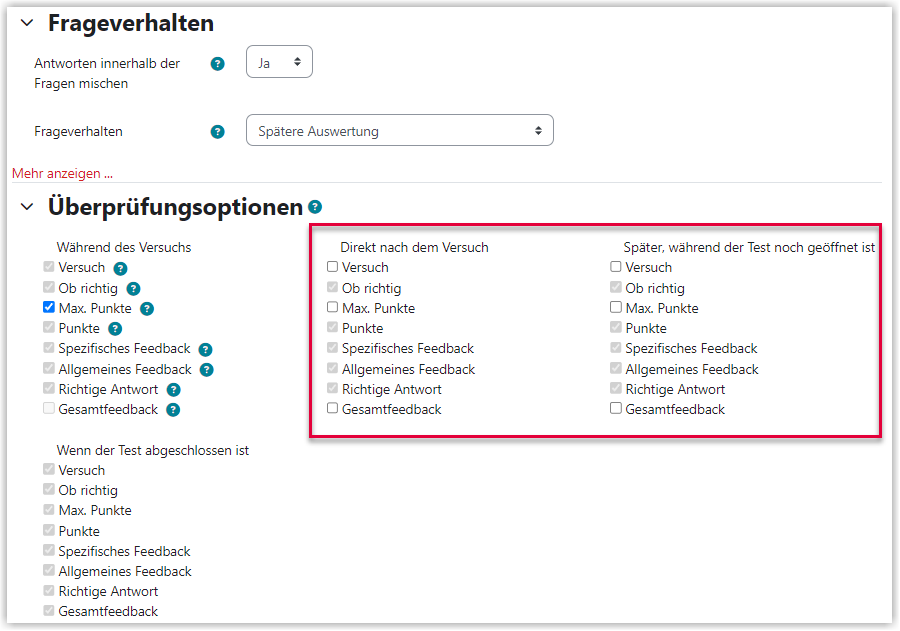
Task: Click help icon beside Gesamtfeedback
Action: pos(173,410)
